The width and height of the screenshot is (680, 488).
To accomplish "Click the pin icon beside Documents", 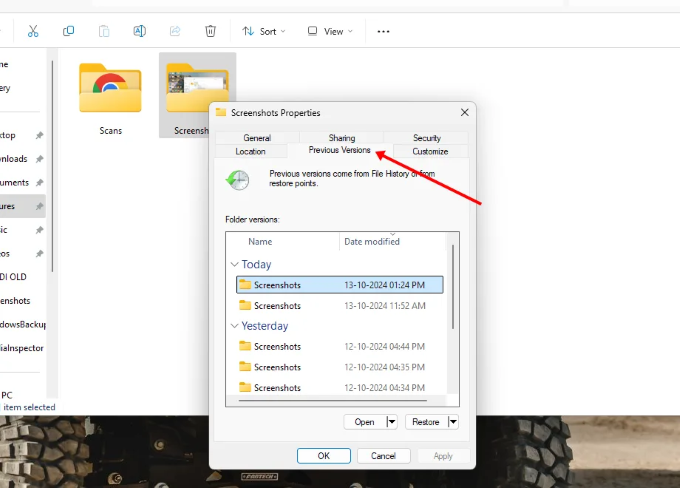I will (x=39, y=183).
